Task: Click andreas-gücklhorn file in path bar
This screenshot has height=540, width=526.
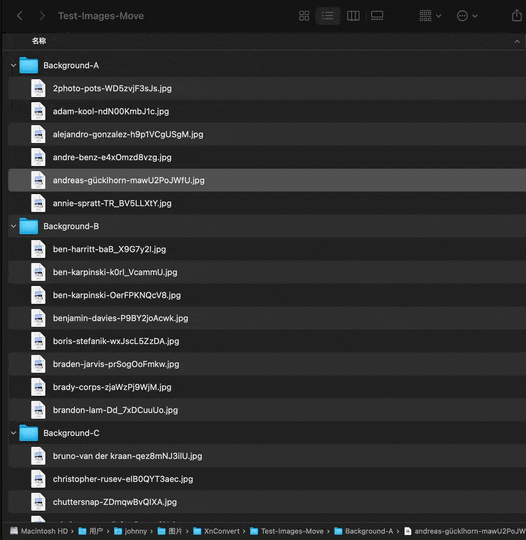Action: (465, 531)
